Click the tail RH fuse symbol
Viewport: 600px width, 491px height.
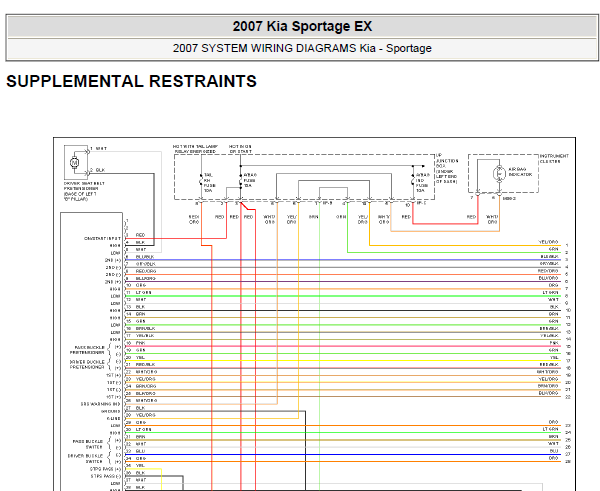coord(201,180)
